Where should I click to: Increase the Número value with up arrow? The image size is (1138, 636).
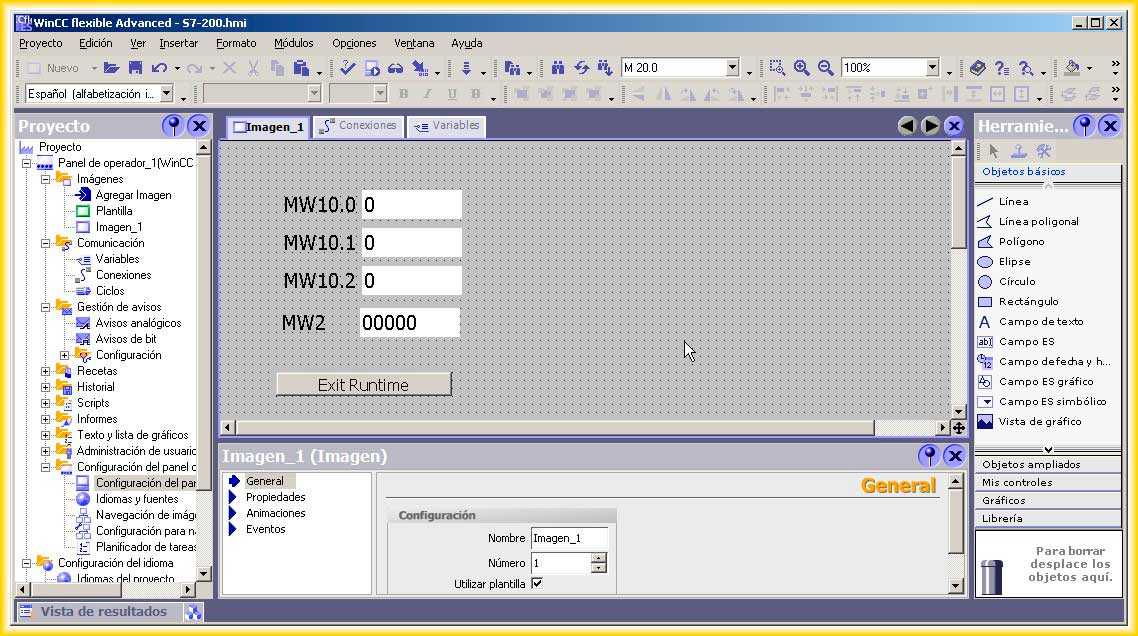(599, 559)
